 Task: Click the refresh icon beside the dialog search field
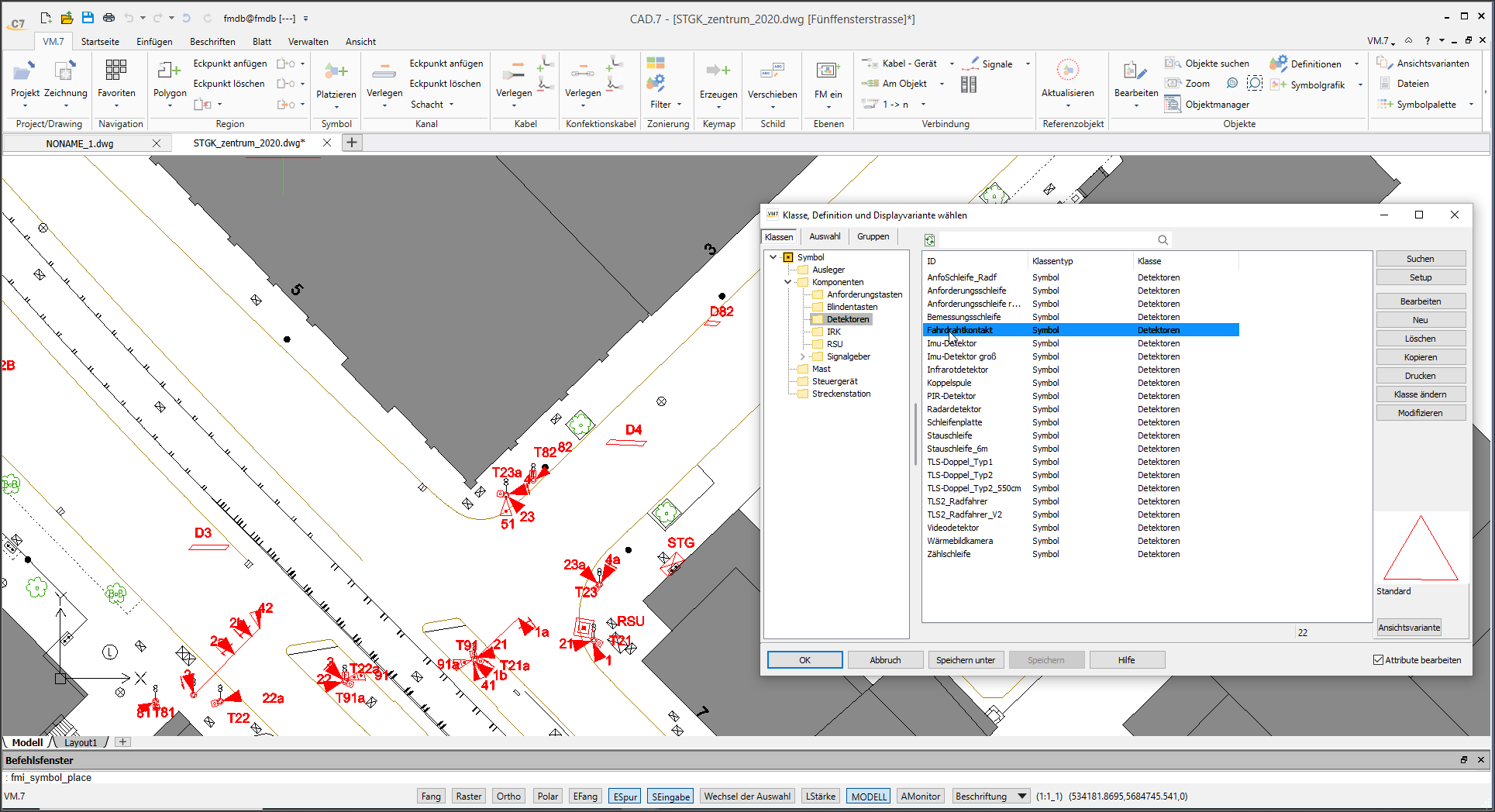[929, 240]
